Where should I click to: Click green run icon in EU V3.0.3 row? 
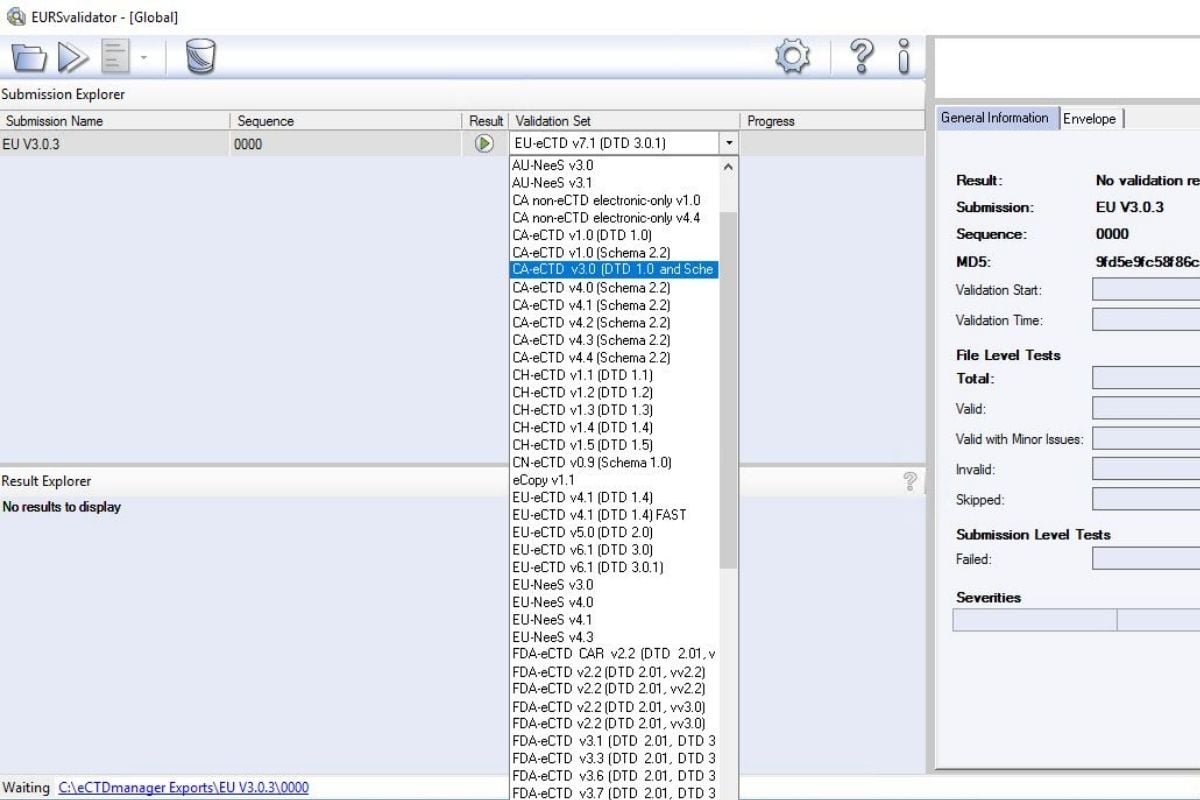coord(484,143)
